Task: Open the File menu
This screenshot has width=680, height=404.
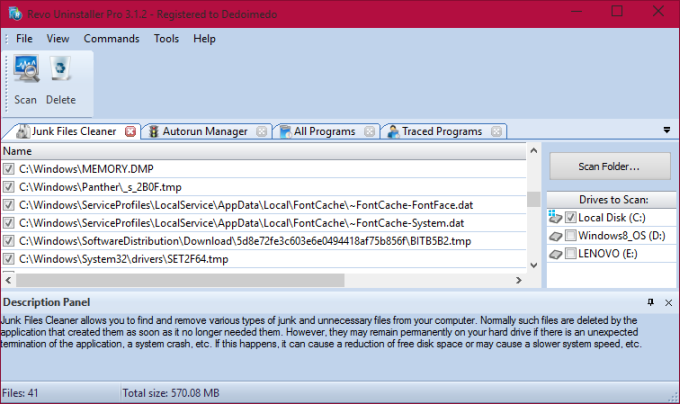Action: [24, 39]
